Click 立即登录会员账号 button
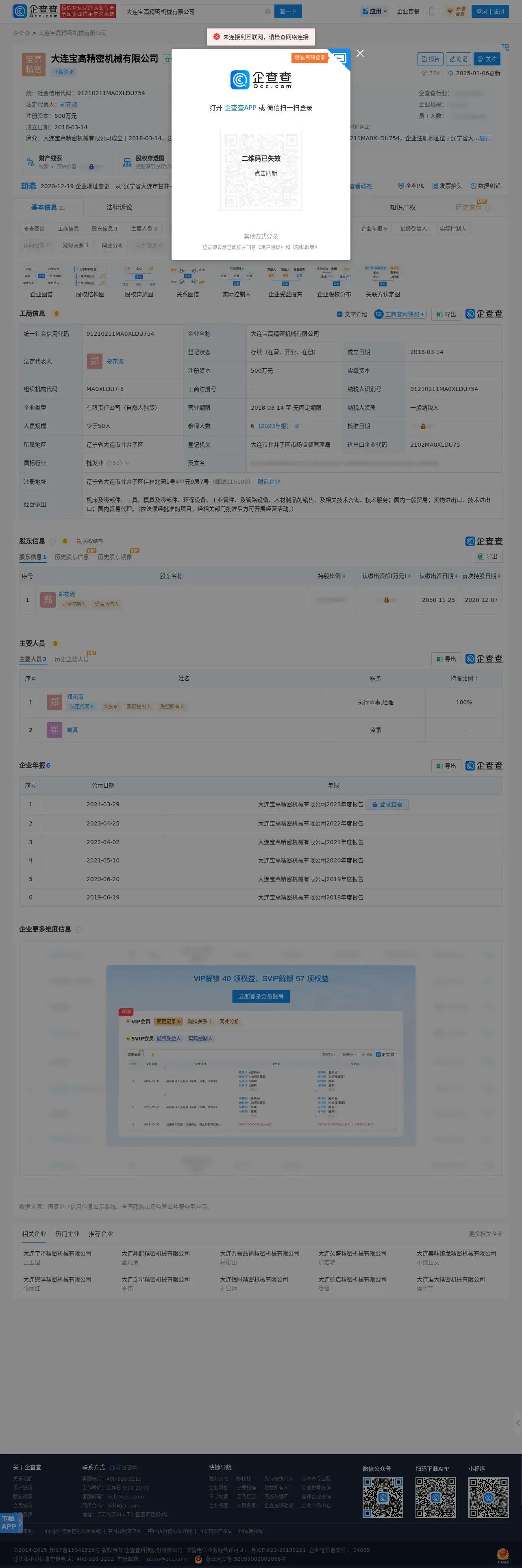 pos(261,997)
